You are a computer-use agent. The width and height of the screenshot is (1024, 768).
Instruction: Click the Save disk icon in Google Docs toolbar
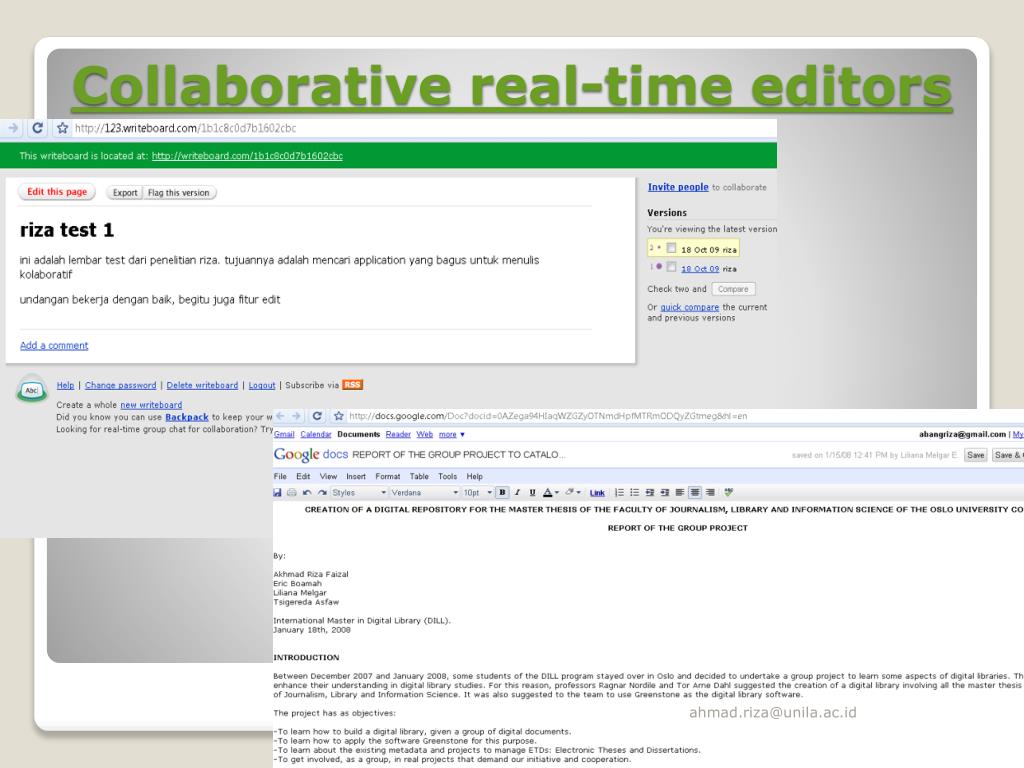pyautogui.click(x=277, y=493)
